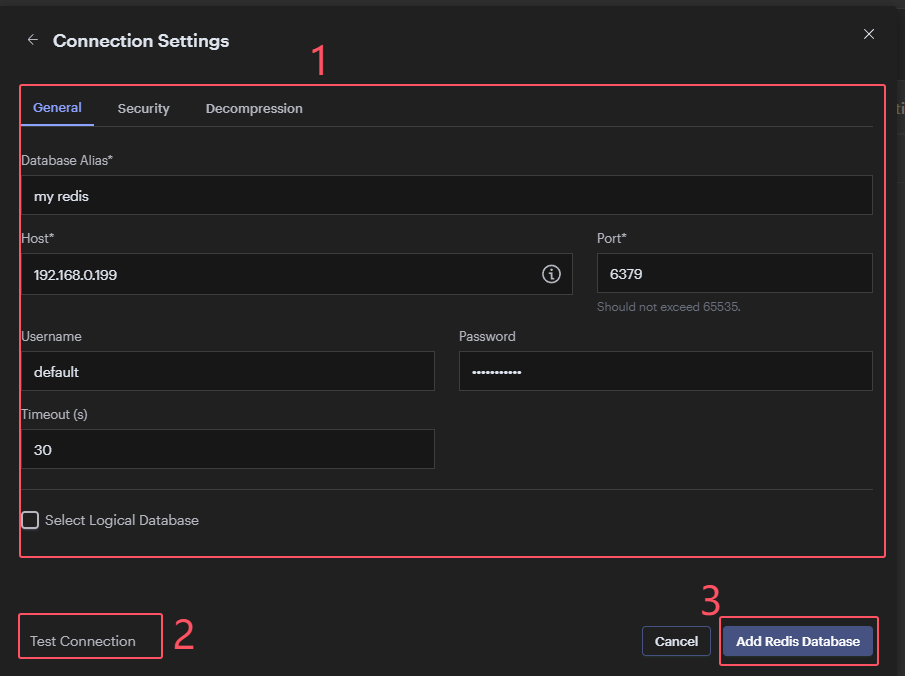This screenshot has width=905, height=676.
Task: Show host info tooltip icon
Action: pyautogui.click(x=551, y=274)
